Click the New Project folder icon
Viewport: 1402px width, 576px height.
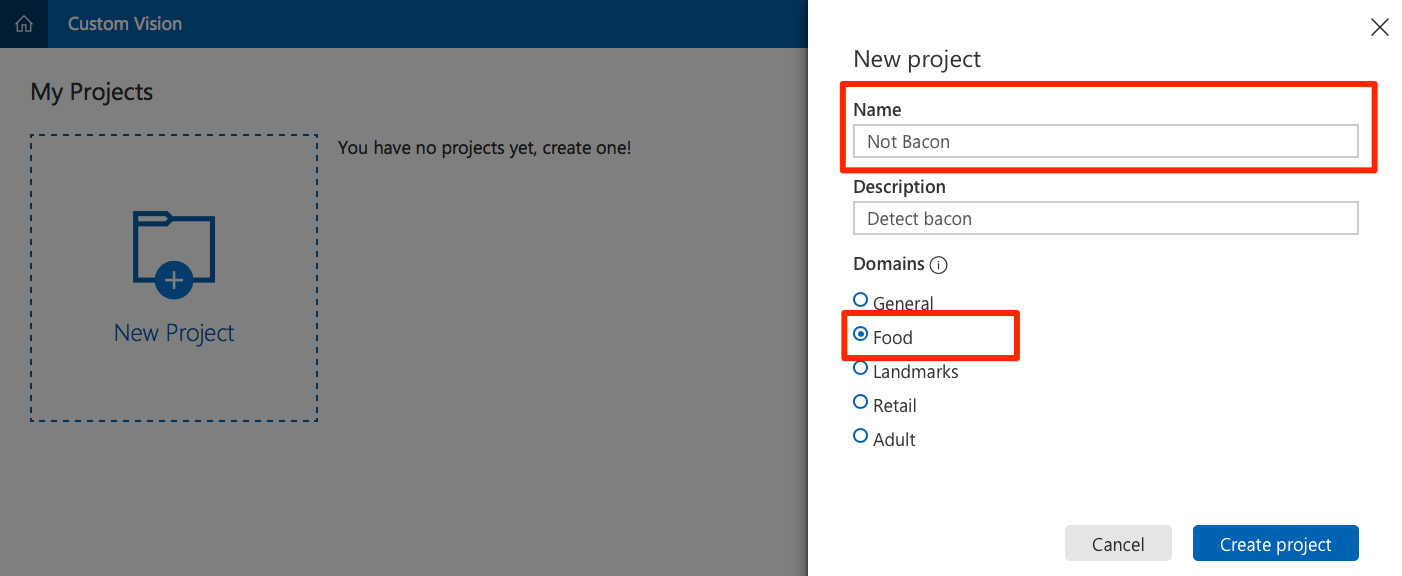pos(174,255)
